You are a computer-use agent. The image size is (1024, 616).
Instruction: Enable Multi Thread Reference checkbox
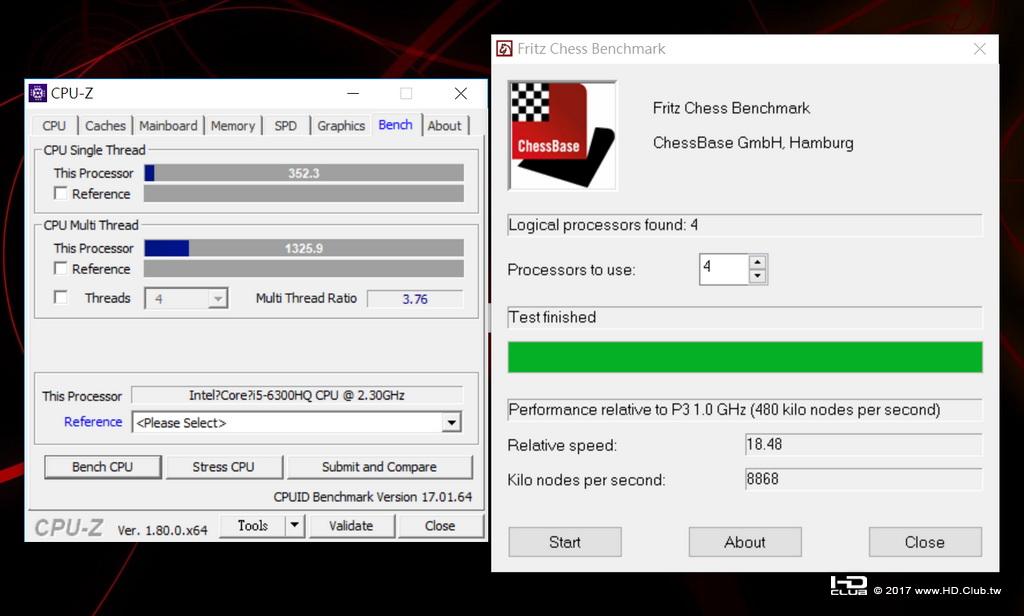tap(61, 268)
